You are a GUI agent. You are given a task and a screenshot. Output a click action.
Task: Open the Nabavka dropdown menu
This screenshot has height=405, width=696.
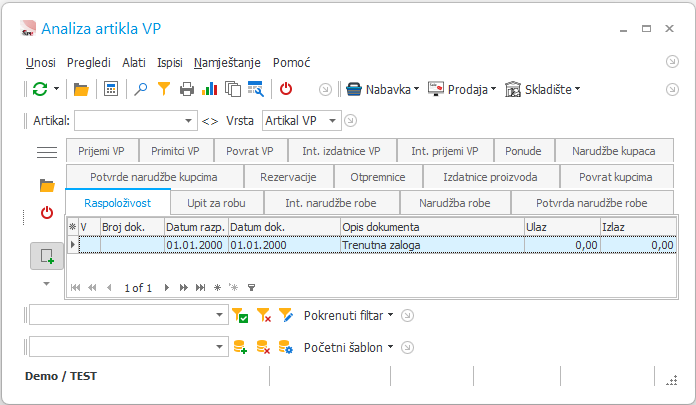[382, 89]
